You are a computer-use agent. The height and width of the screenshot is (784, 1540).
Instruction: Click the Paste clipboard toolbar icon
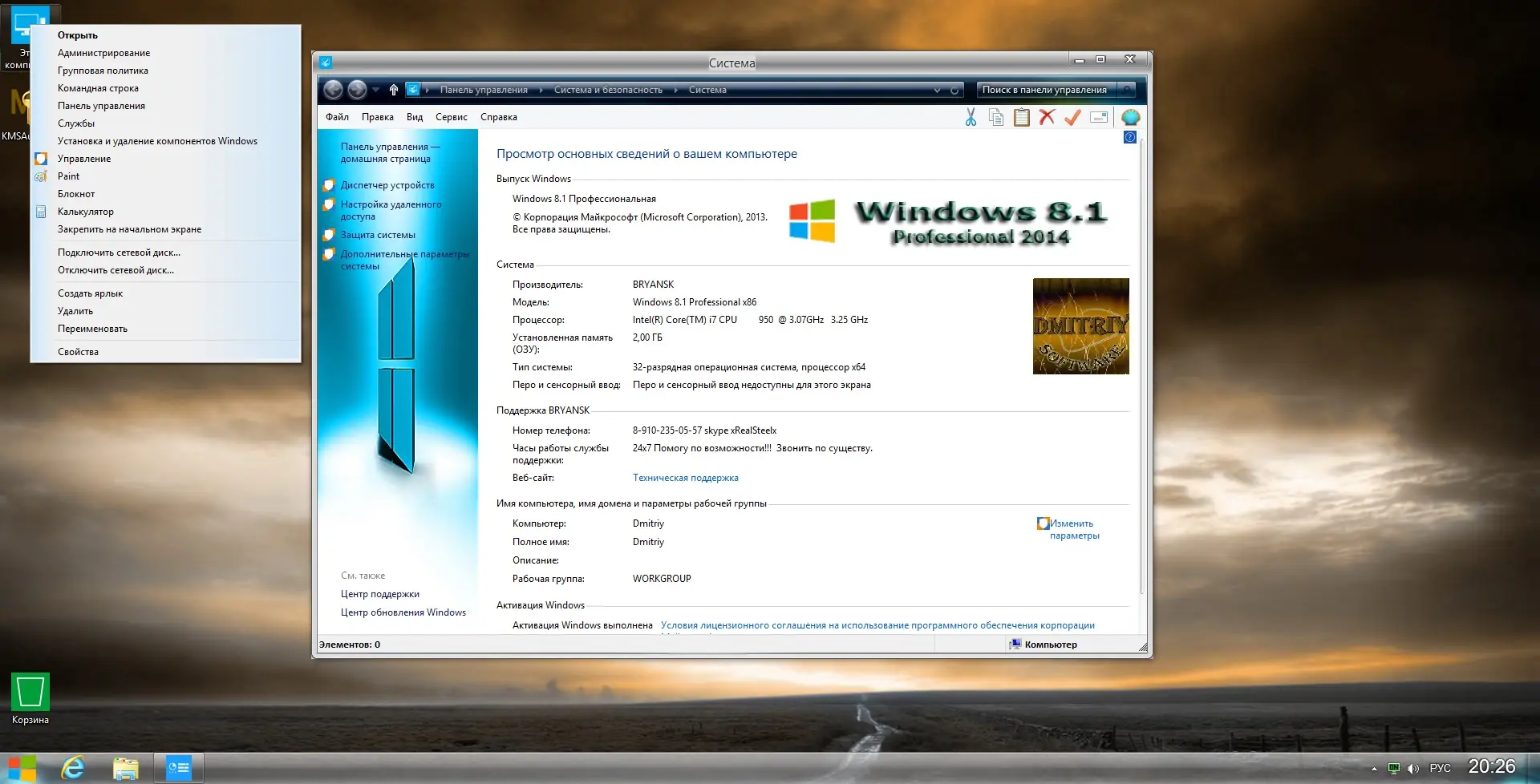[1022, 118]
